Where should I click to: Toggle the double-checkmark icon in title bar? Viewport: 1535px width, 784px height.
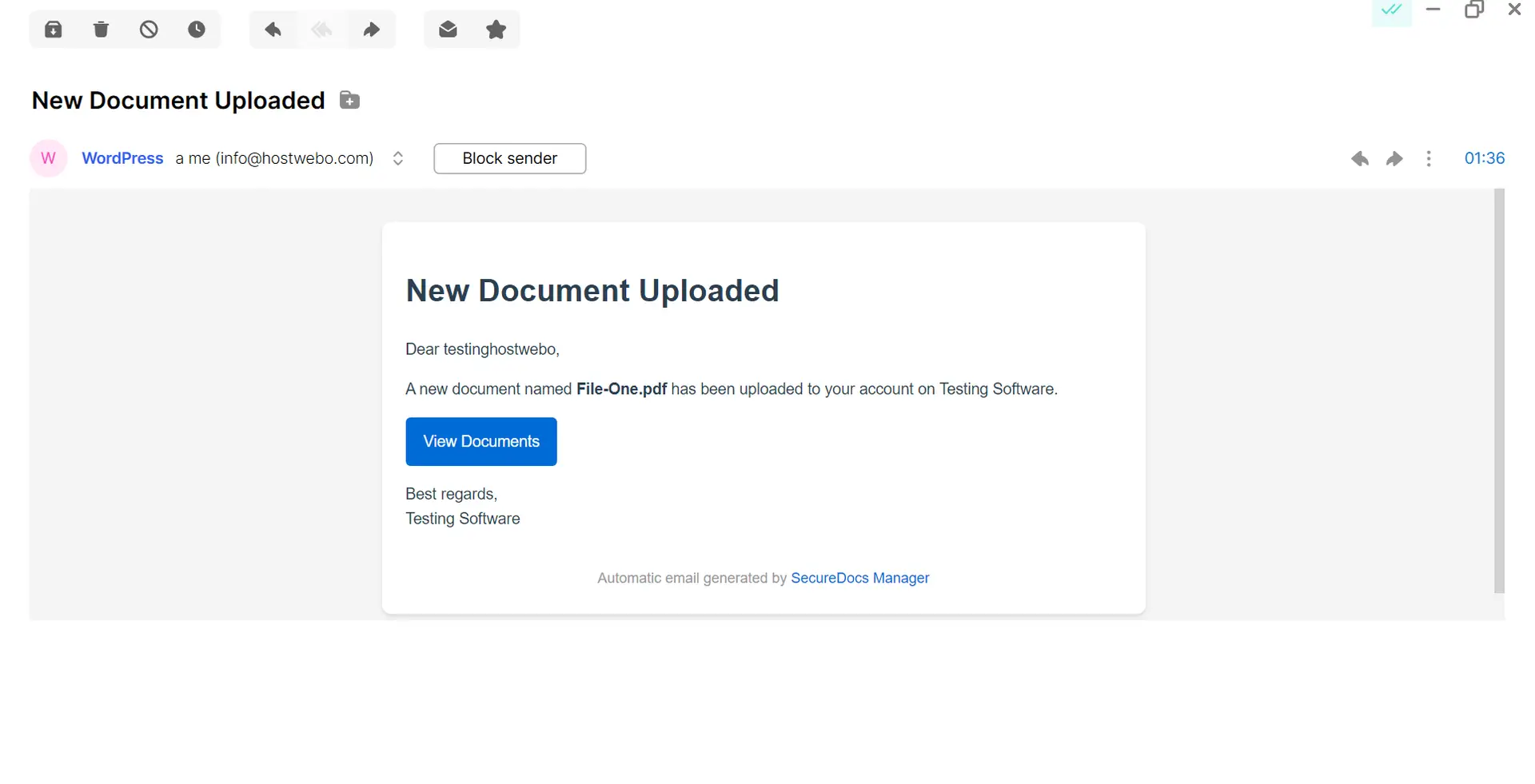pos(1391,10)
